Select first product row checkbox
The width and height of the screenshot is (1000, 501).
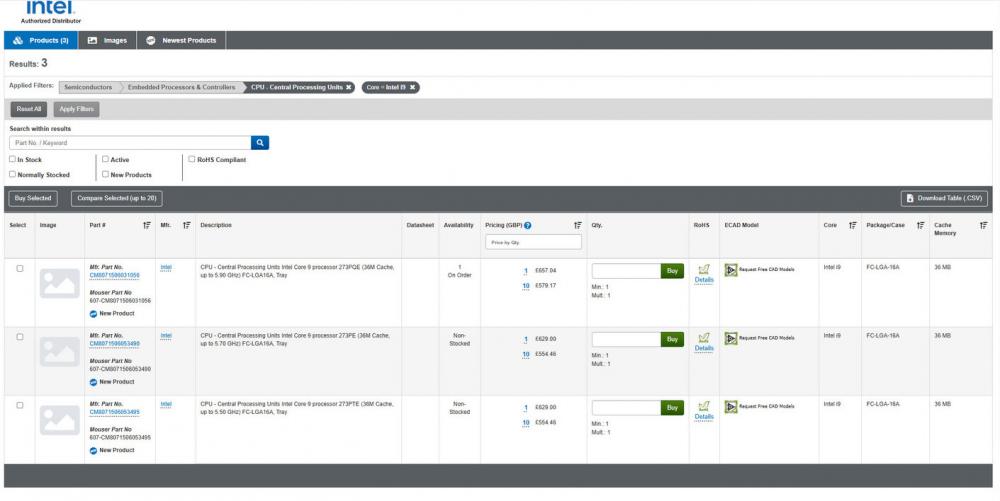pos(19,268)
